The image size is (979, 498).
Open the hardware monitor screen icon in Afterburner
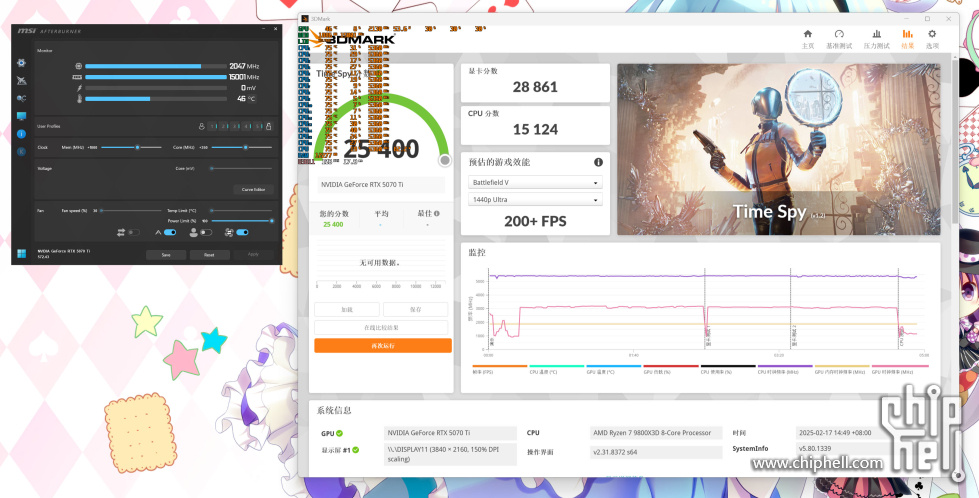tap(21, 116)
